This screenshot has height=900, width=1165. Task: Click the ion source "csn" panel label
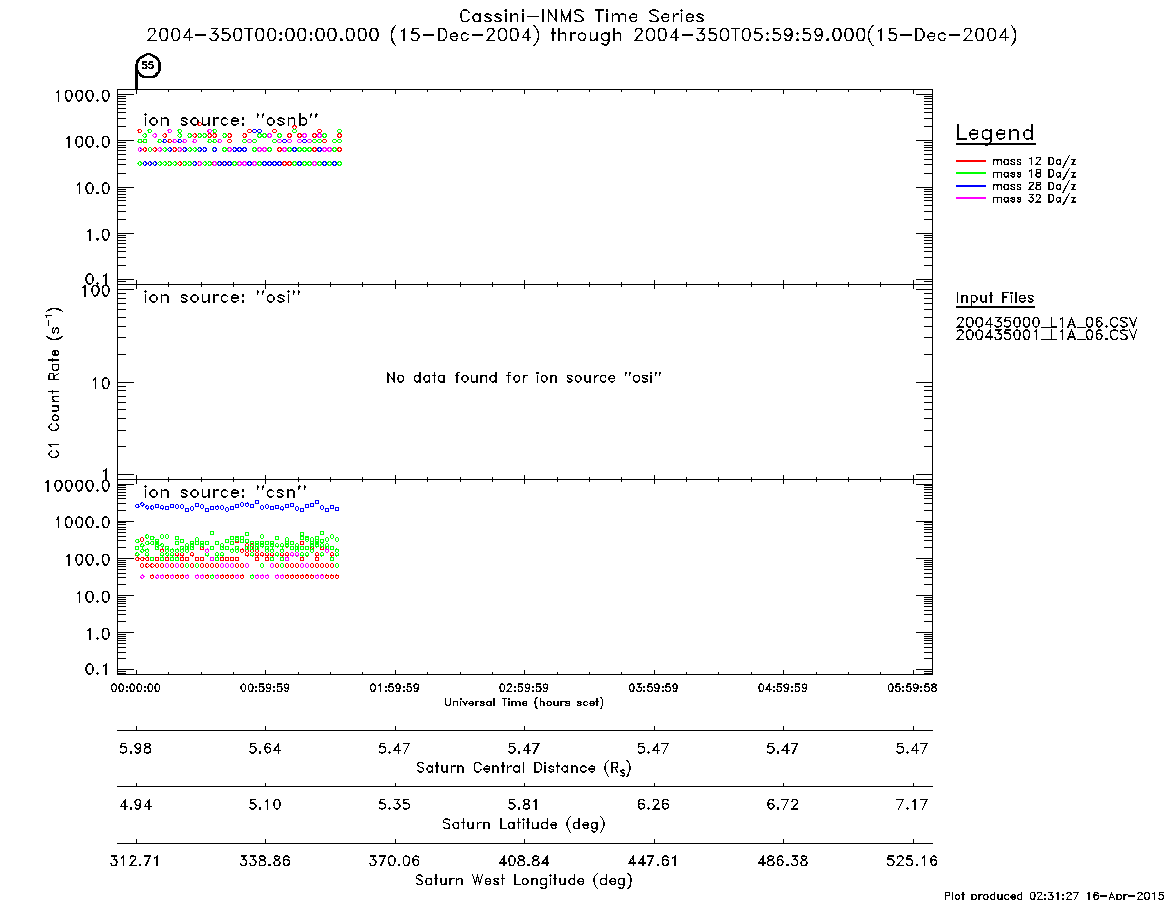pos(225,492)
